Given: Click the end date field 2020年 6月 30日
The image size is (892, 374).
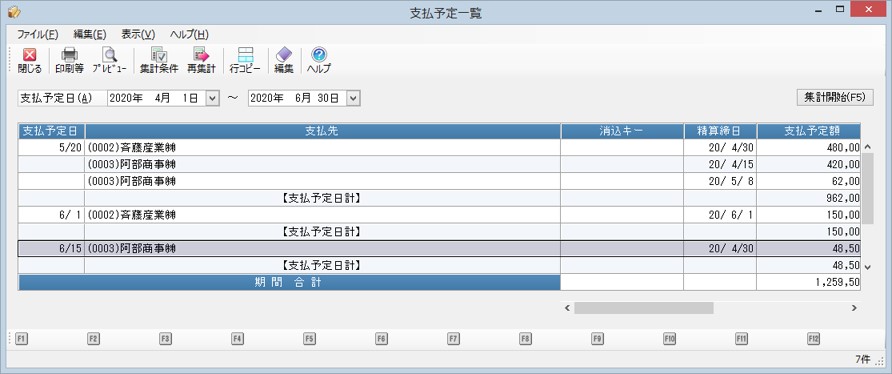Looking at the screenshot, I should point(297,98).
